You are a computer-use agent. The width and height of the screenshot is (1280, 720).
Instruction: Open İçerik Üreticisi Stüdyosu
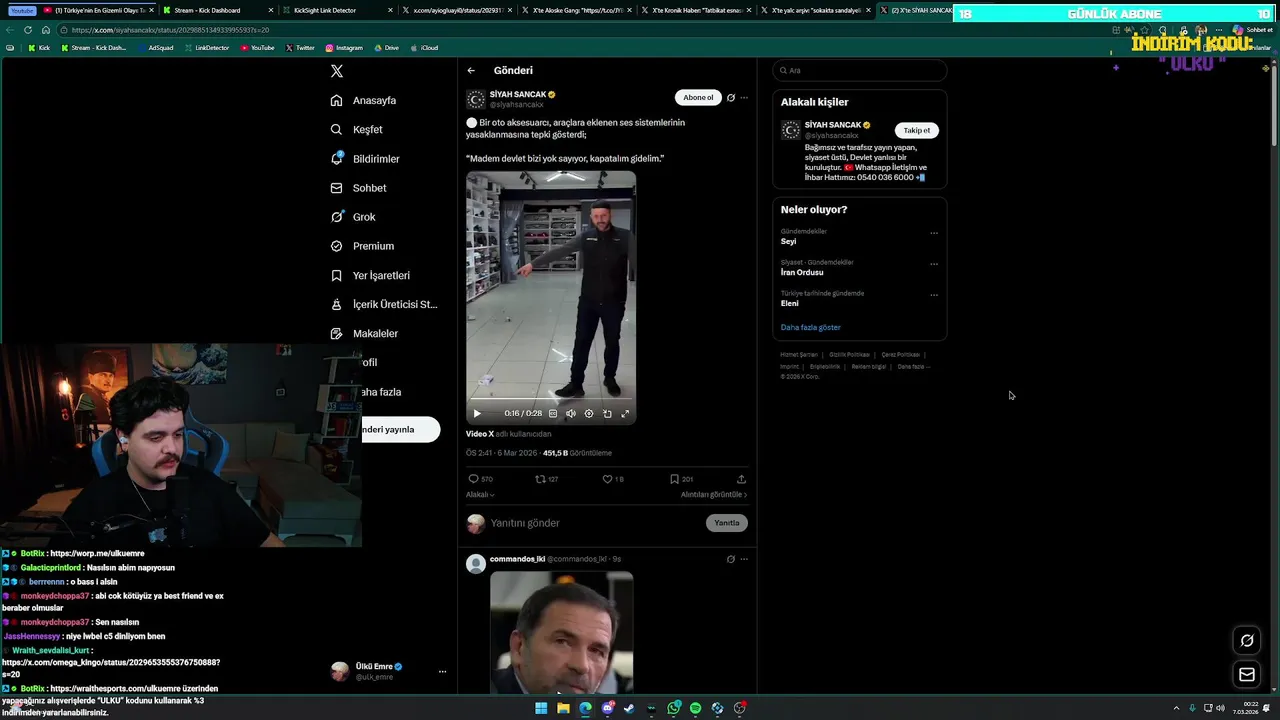point(384,304)
